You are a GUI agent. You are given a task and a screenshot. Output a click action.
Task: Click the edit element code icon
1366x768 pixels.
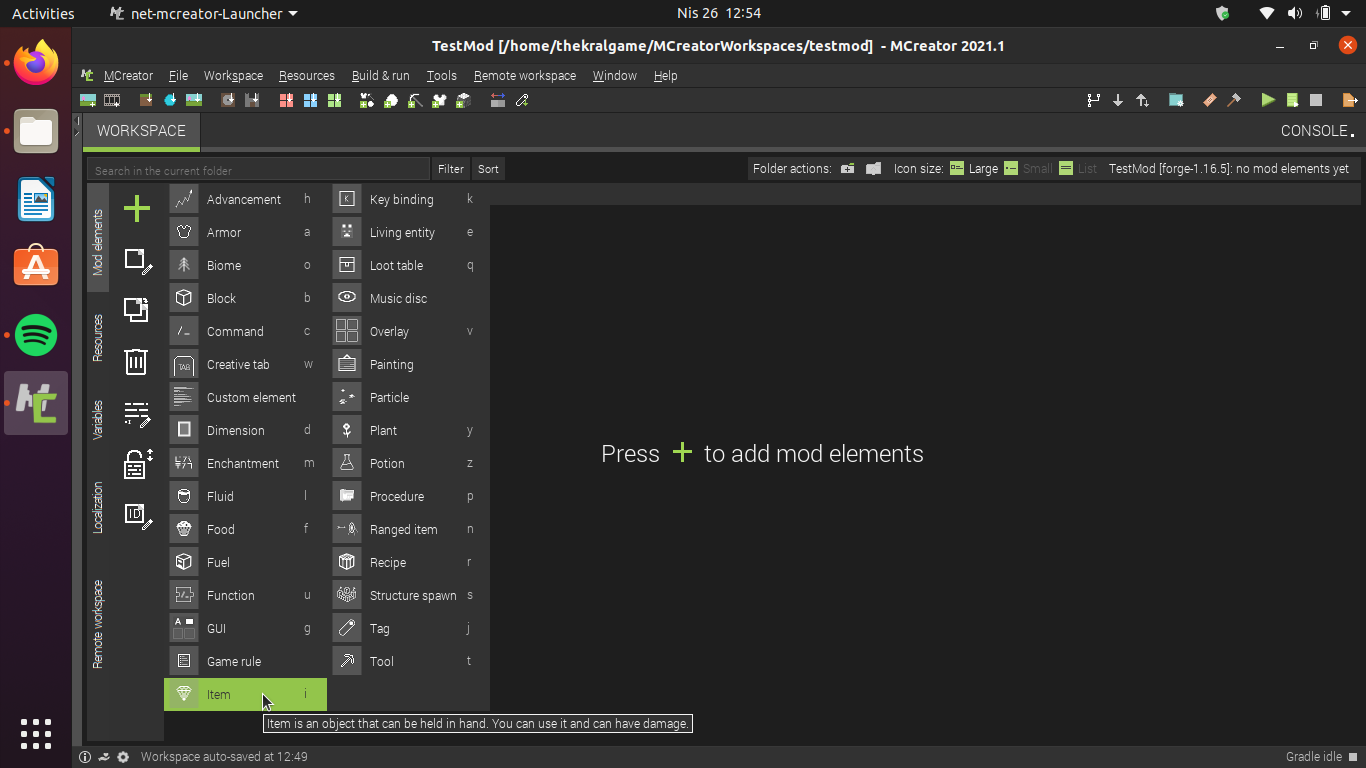[137, 413]
